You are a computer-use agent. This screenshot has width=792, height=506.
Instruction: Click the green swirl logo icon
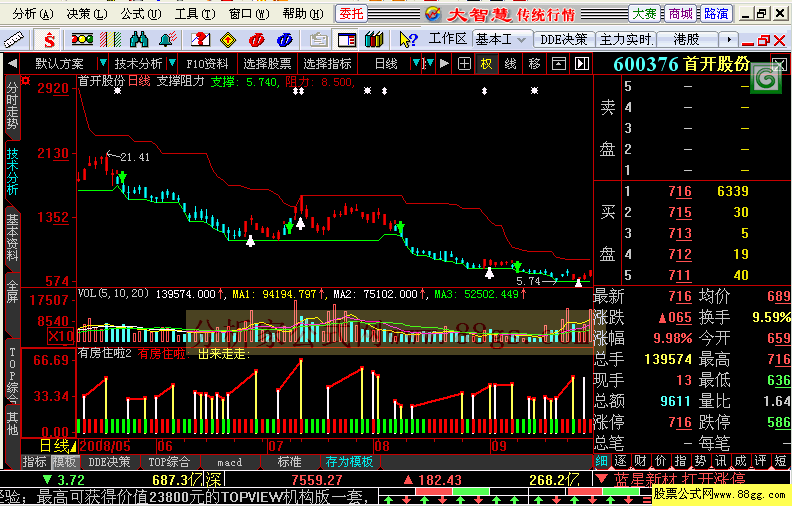[x=766, y=80]
